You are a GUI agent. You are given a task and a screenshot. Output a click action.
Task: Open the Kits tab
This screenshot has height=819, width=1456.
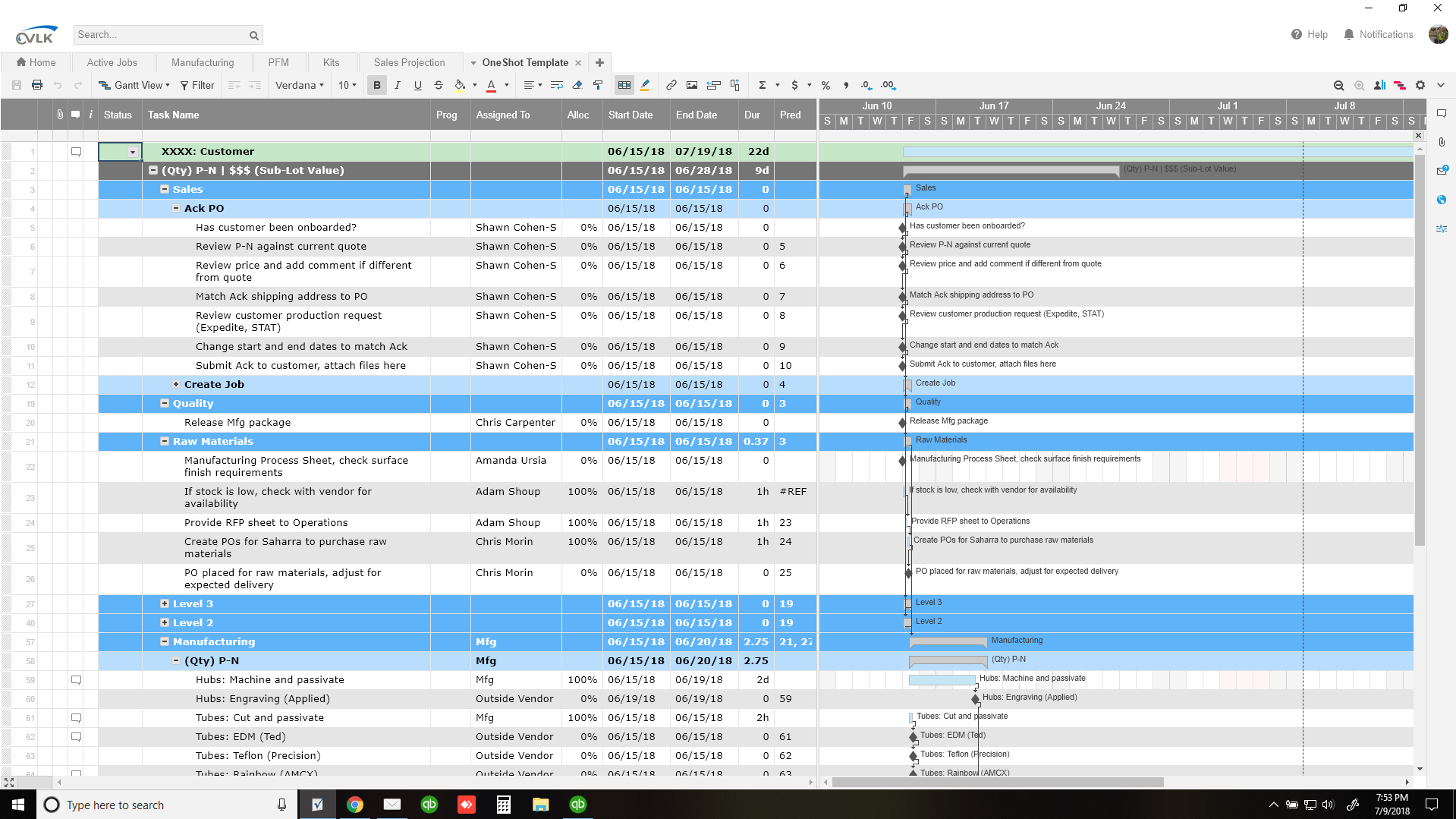331,62
